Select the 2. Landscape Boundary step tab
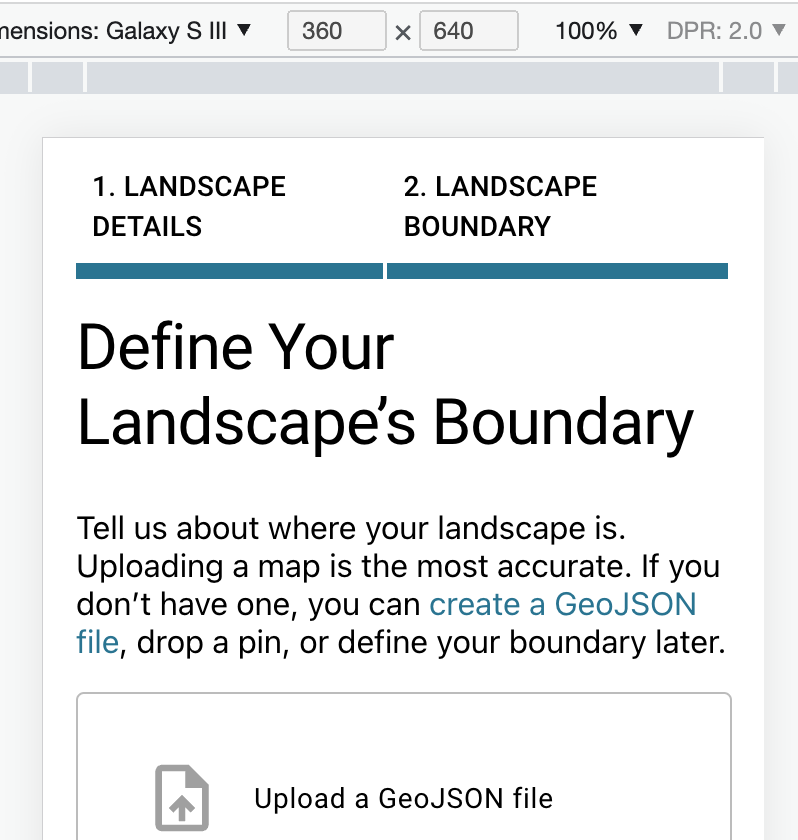 [500, 206]
